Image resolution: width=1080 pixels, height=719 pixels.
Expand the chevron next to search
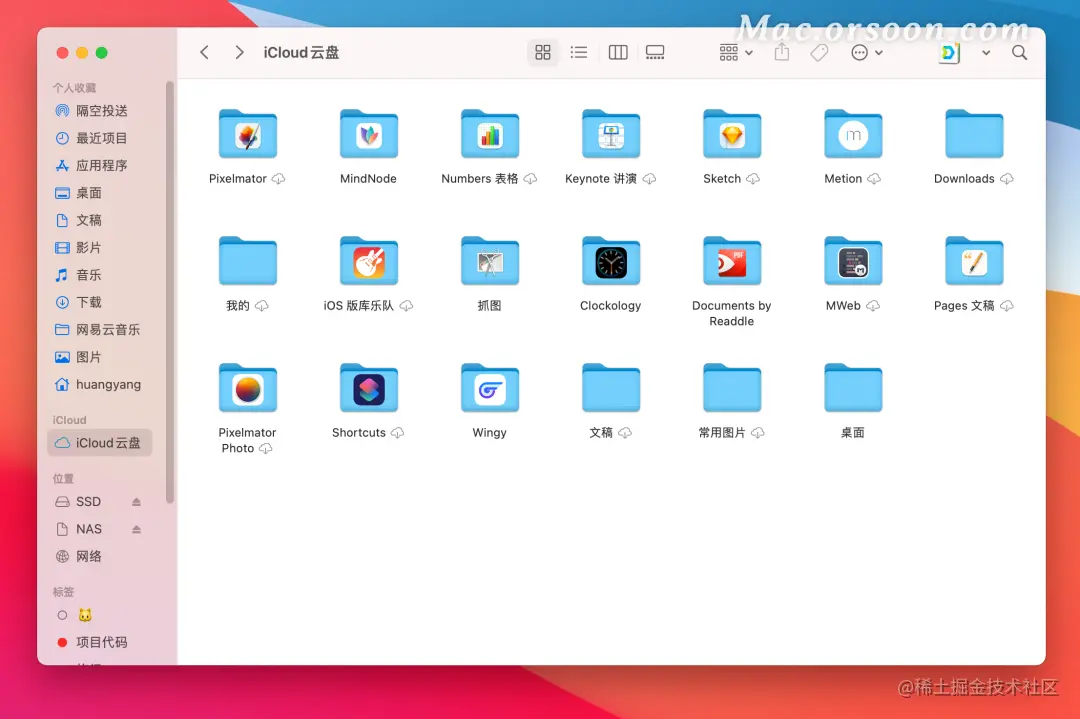point(986,53)
